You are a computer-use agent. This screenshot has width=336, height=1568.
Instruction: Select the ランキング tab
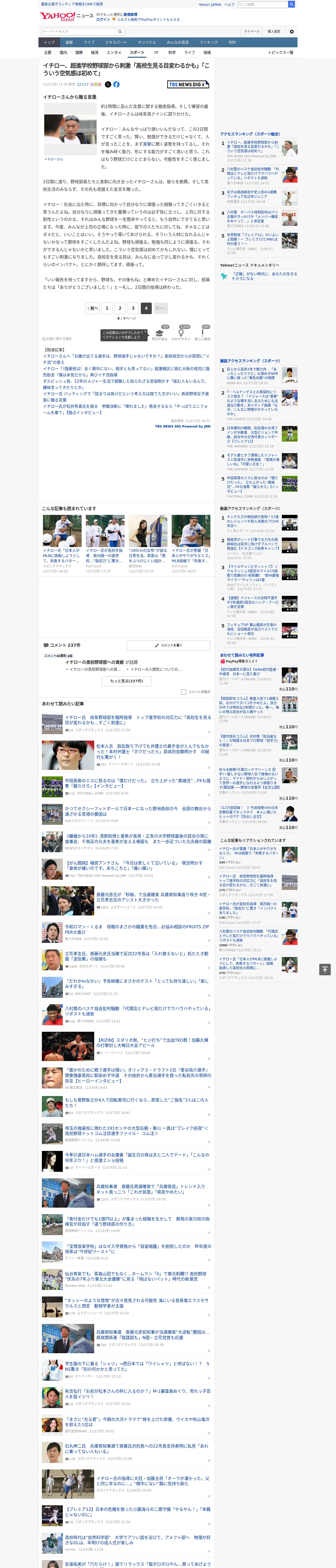coord(209,43)
